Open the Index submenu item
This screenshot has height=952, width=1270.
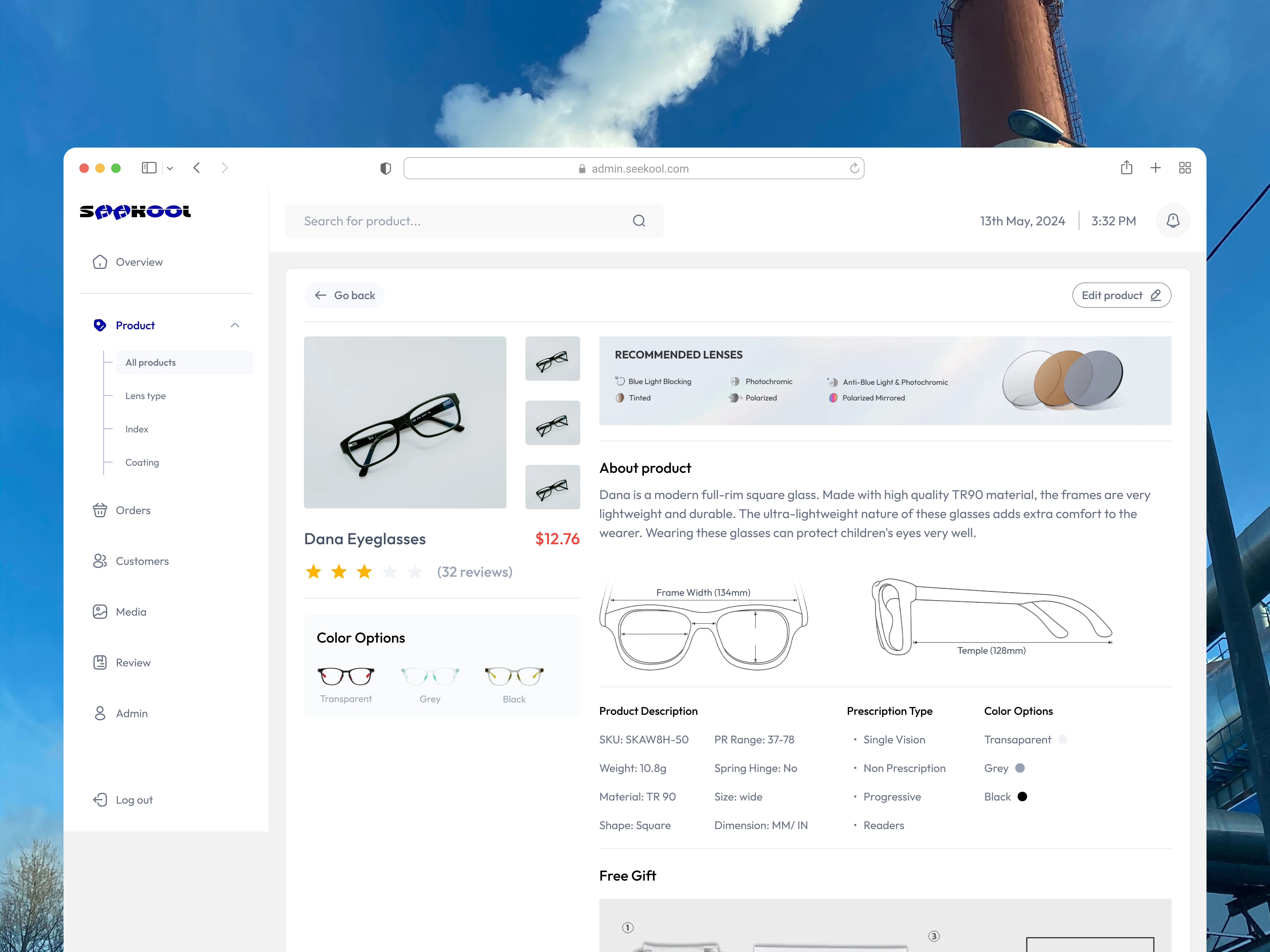[137, 429]
